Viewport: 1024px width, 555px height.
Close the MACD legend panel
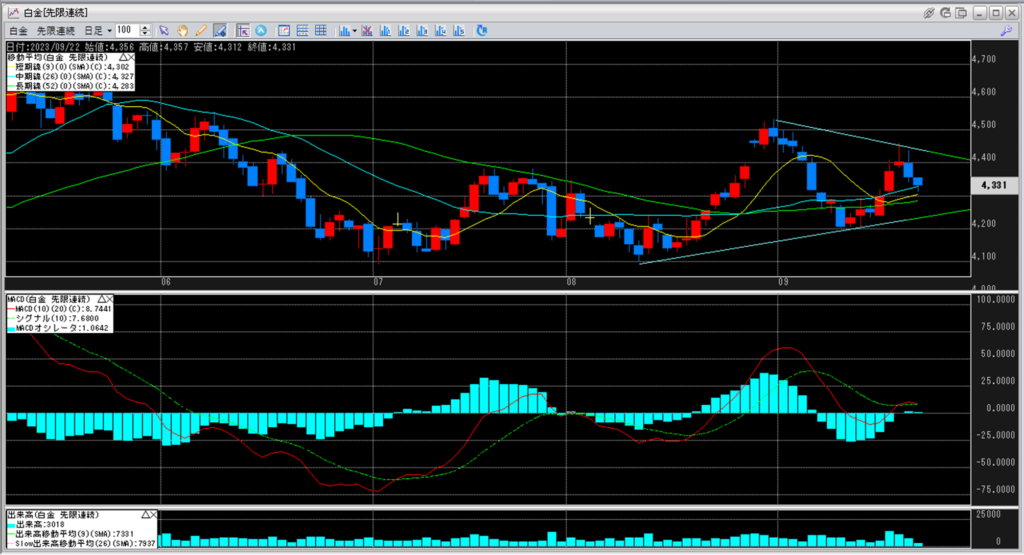pos(109,298)
